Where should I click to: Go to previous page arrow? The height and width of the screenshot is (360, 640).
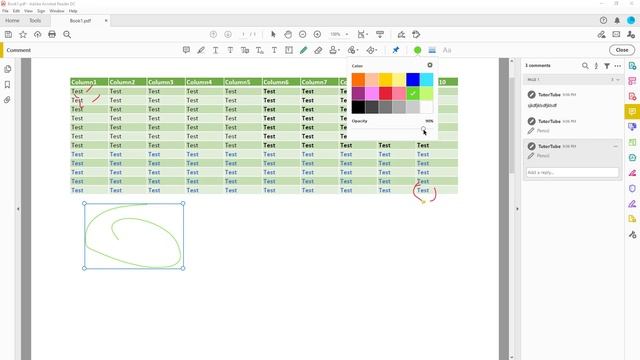tap(213, 34)
